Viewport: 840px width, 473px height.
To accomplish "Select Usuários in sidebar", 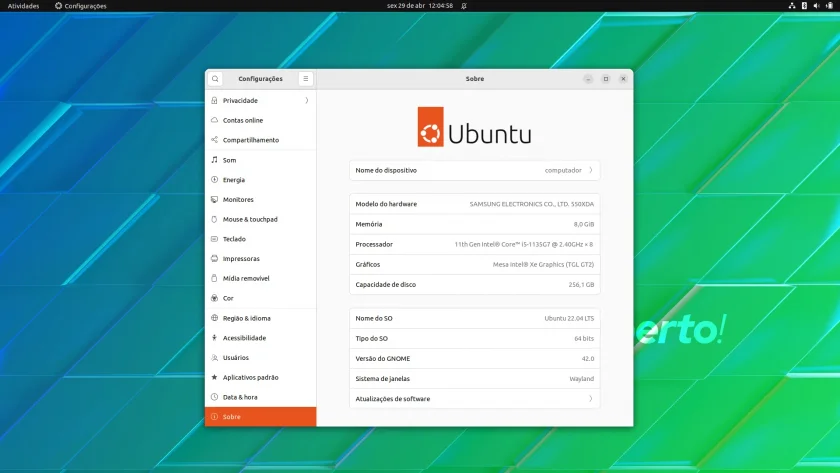I will point(260,357).
